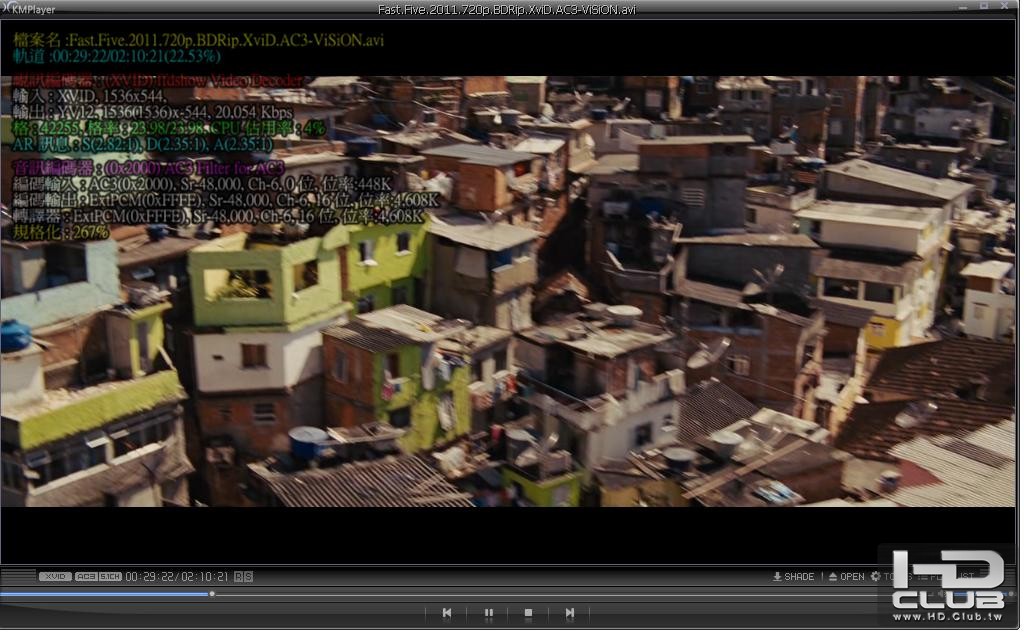This screenshot has height=632, width=1024.
Task: Click the OSD file name line
Action: point(199,40)
